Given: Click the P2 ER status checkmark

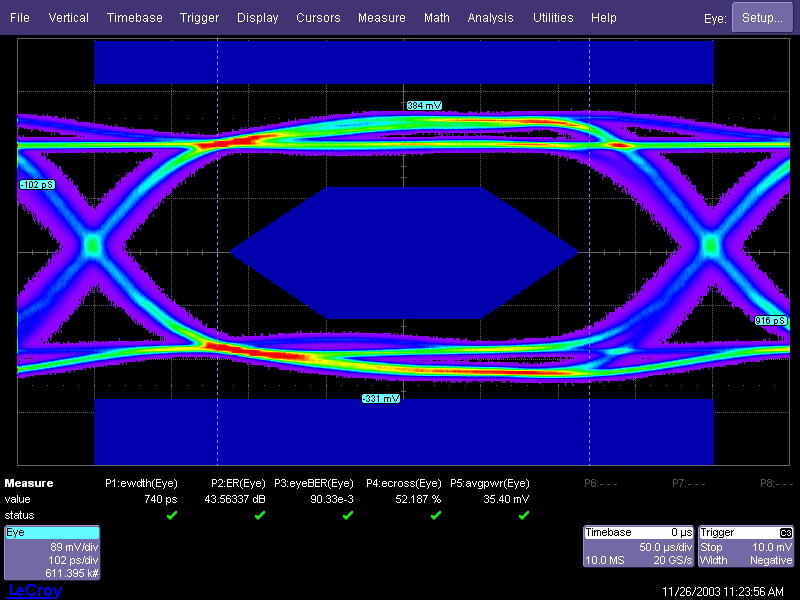Looking at the screenshot, I should (260, 515).
